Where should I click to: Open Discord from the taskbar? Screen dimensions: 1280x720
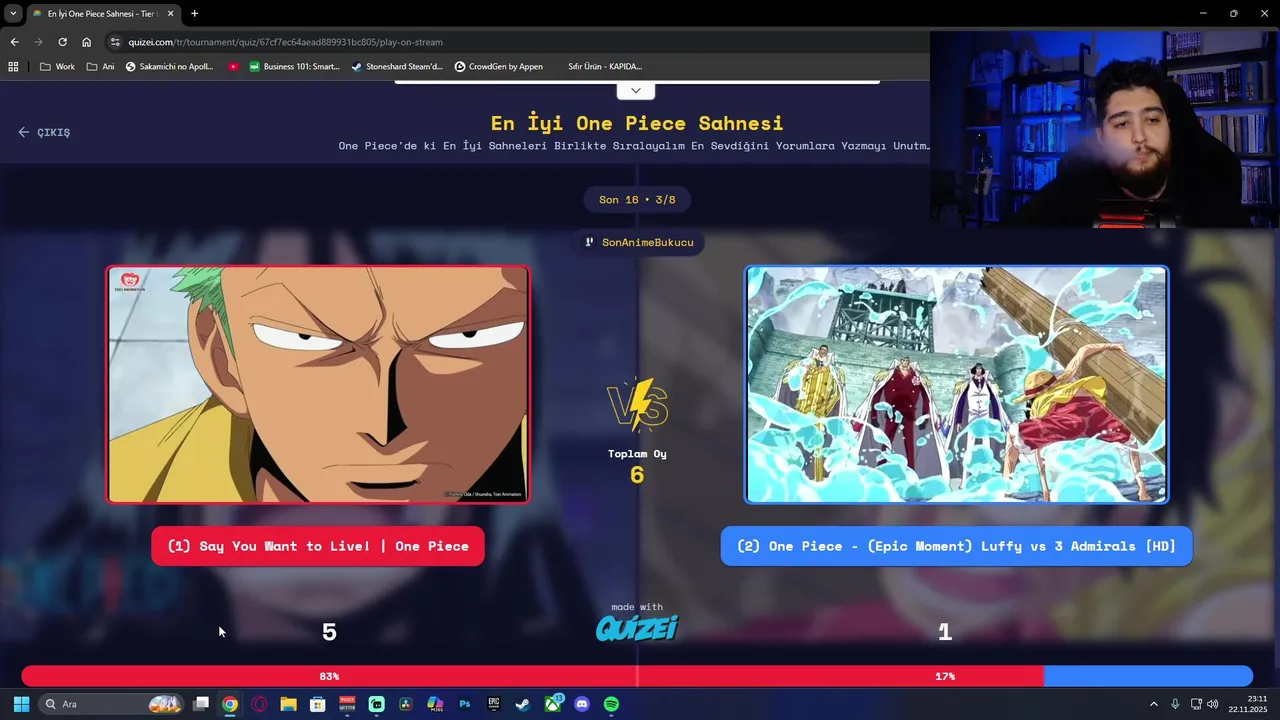582,704
